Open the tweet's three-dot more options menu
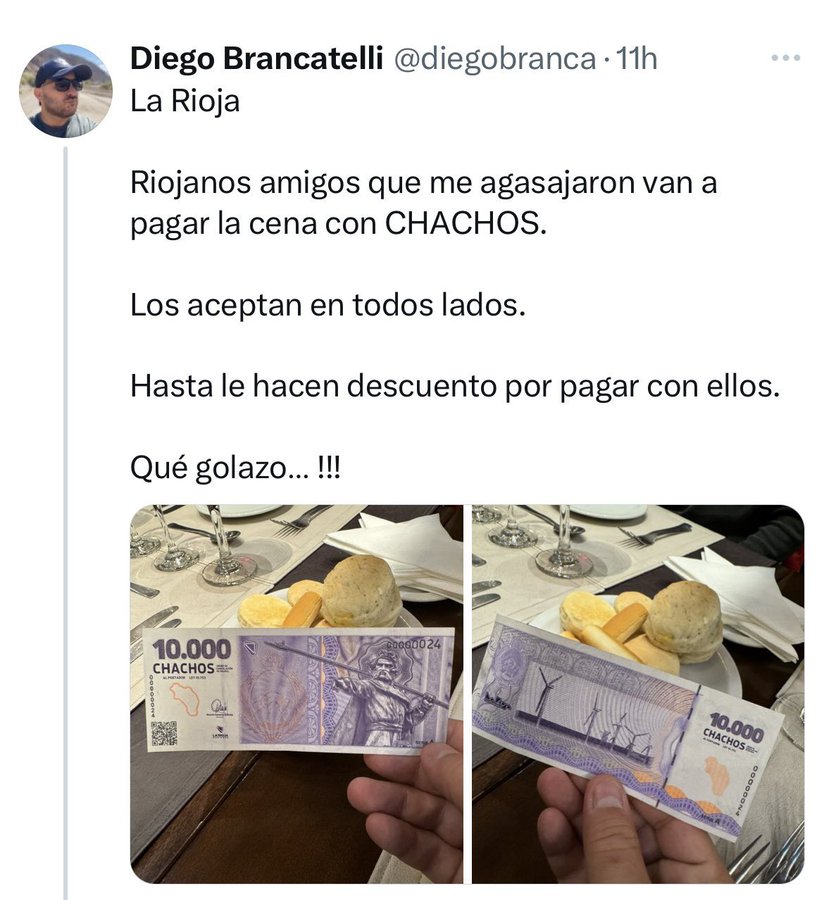Viewport: 824px width, 900px height. coord(786,58)
